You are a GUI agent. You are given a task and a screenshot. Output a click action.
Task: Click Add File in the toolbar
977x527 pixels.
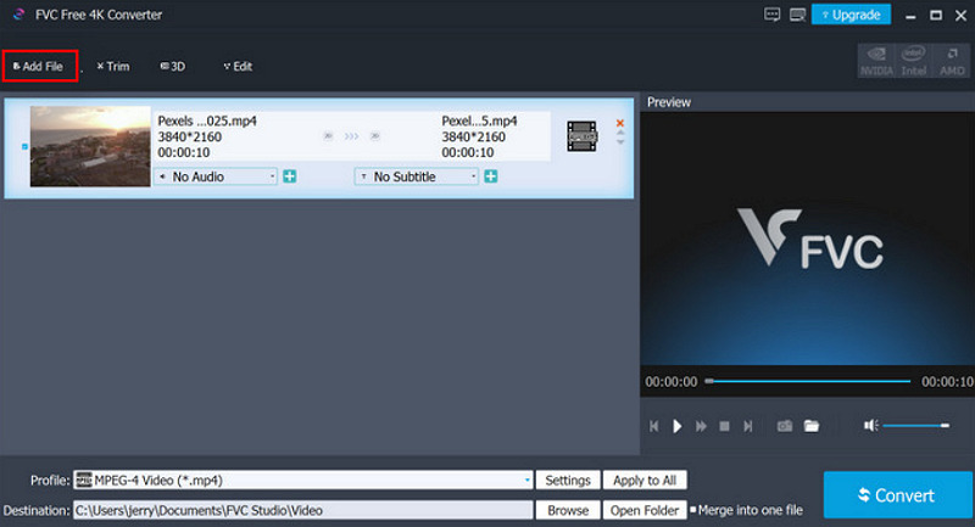[39, 67]
